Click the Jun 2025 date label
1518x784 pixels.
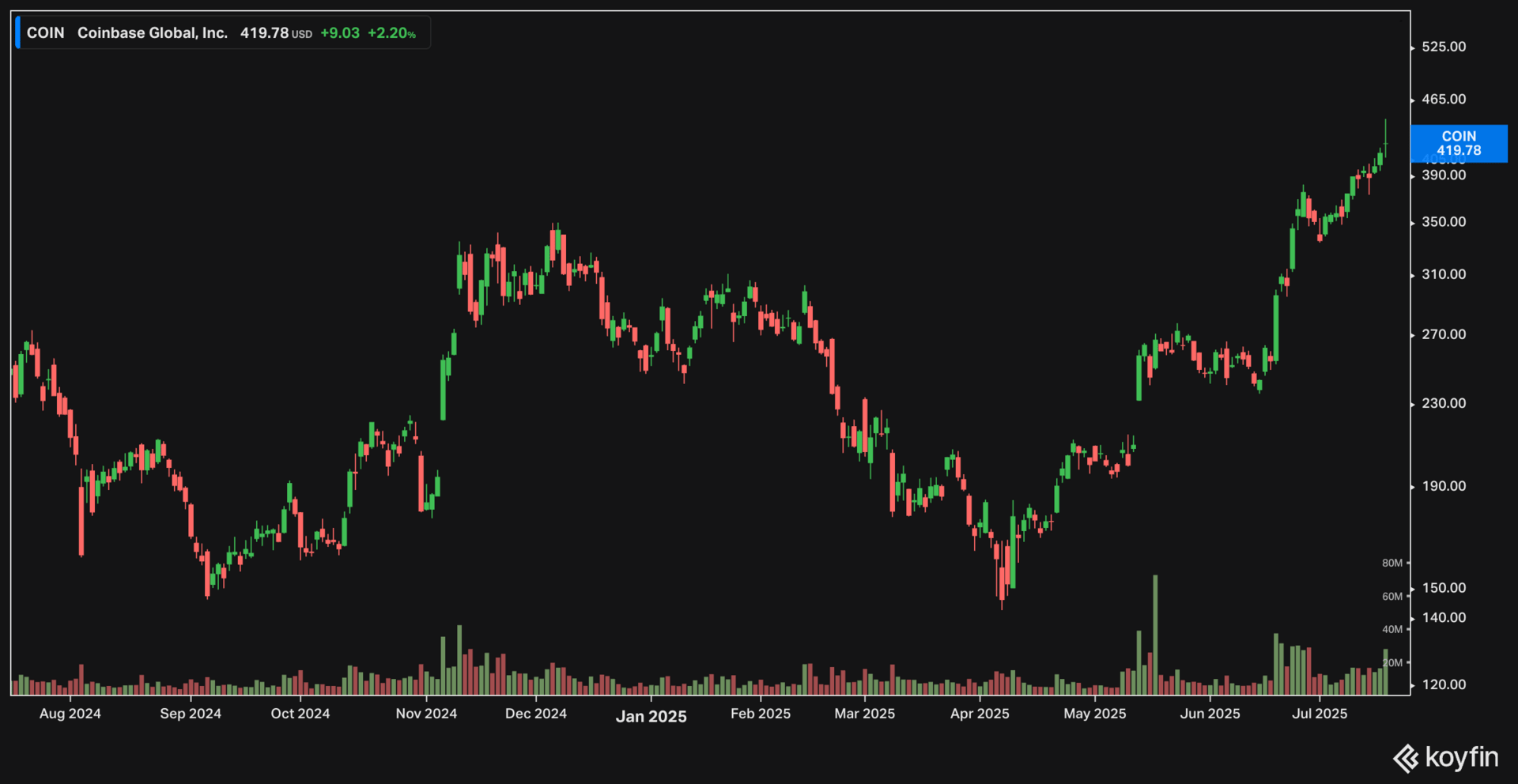[1210, 714]
